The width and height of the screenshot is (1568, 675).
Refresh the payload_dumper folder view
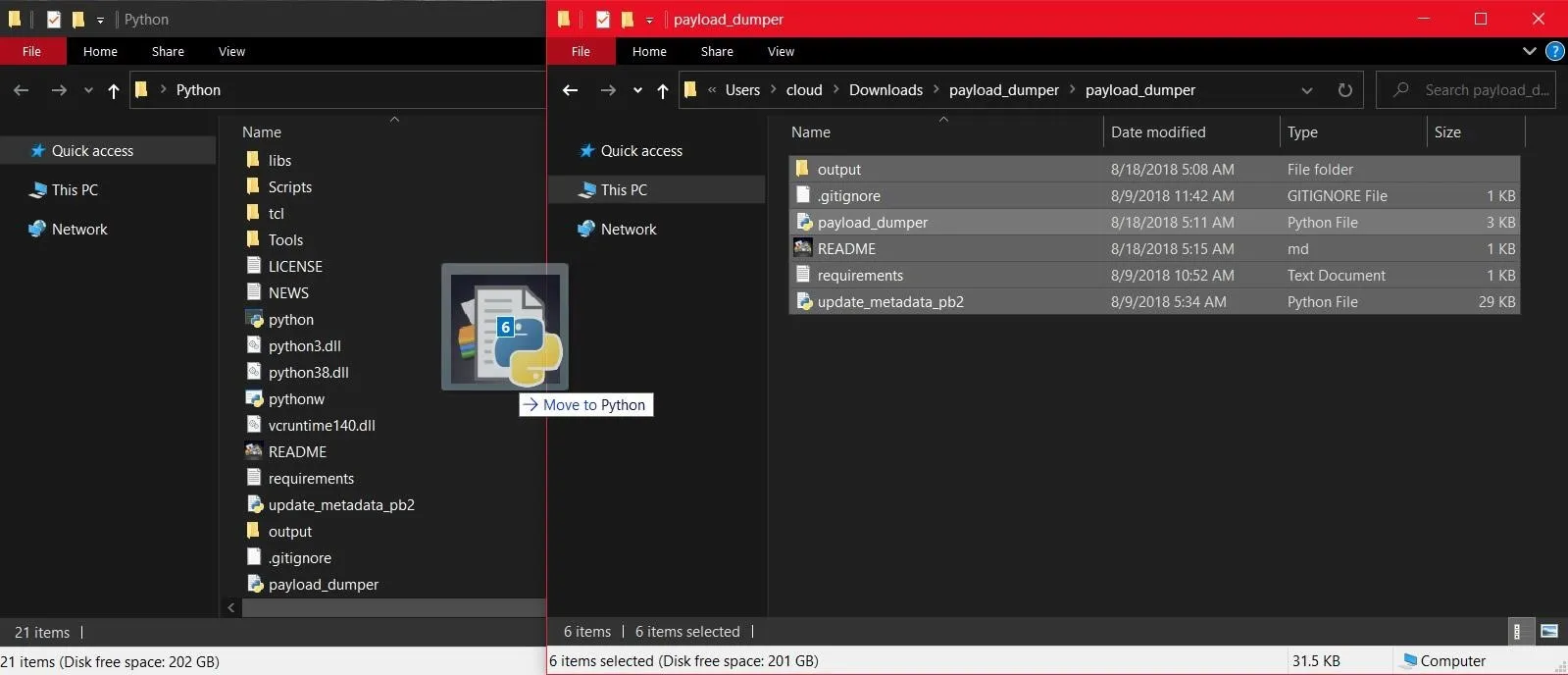[x=1344, y=90]
